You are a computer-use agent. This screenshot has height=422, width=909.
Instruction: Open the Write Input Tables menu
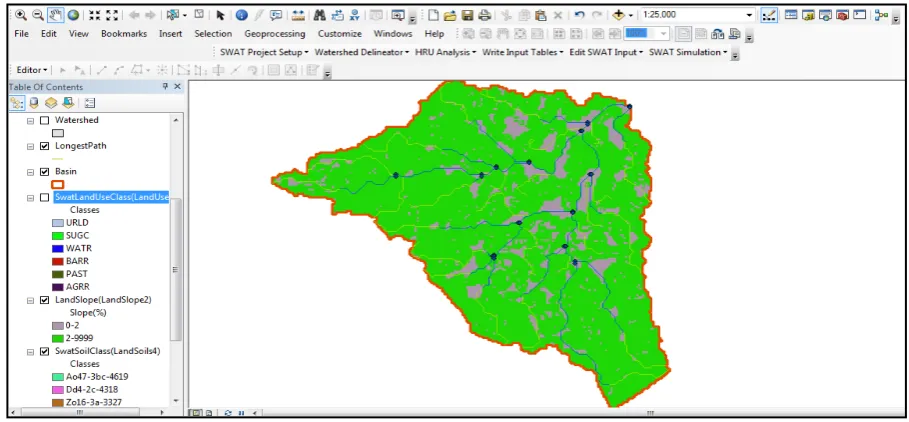(x=522, y=52)
